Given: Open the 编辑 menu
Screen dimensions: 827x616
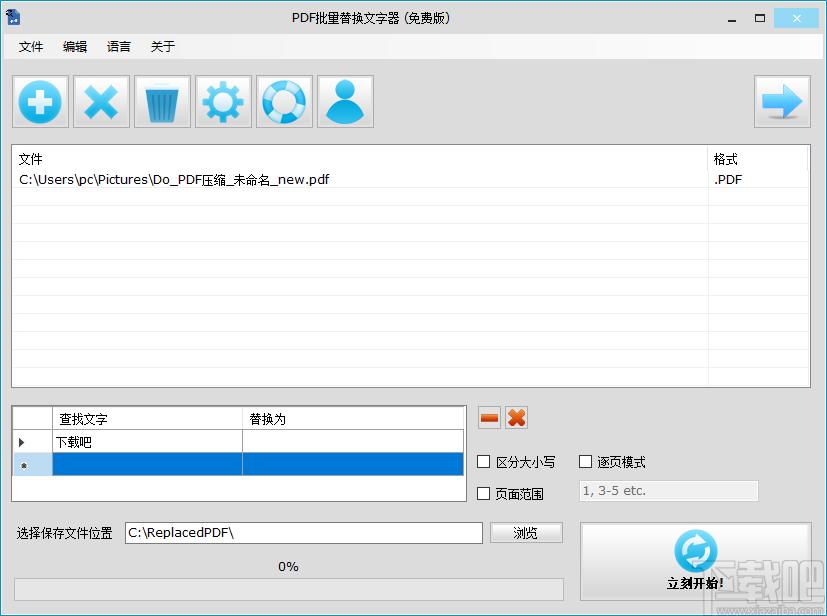Looking at the screenshot, I should coord(74,46).
